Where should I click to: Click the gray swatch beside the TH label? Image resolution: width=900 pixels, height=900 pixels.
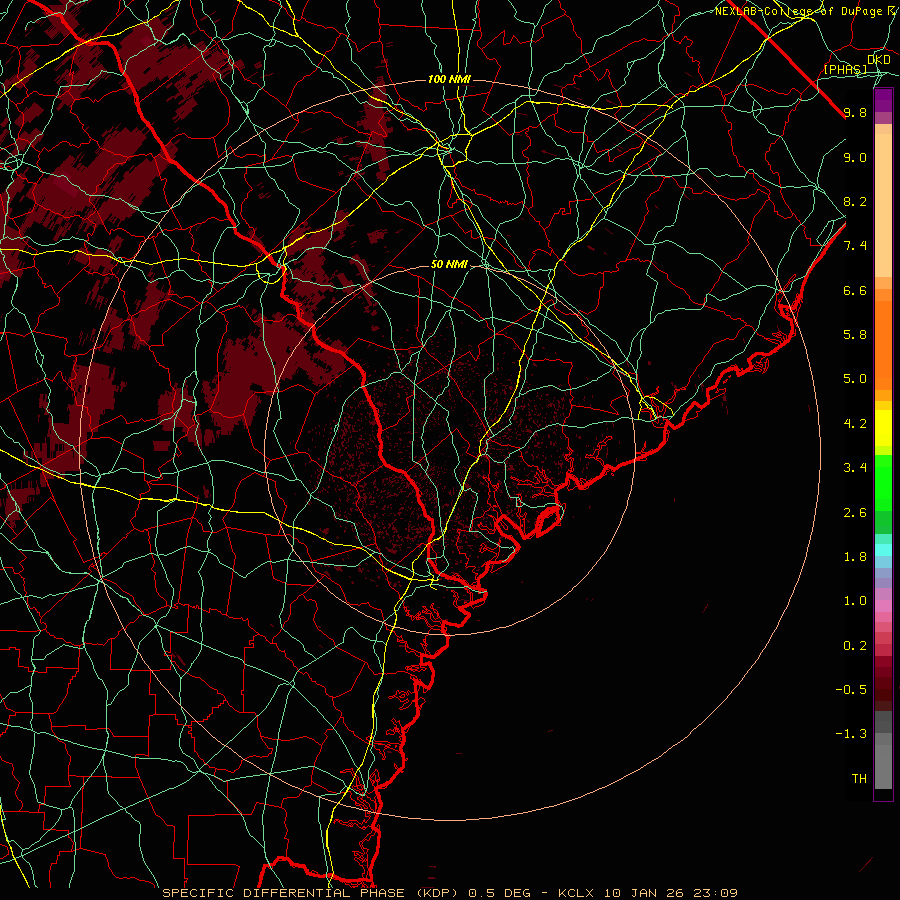point(883,769)
